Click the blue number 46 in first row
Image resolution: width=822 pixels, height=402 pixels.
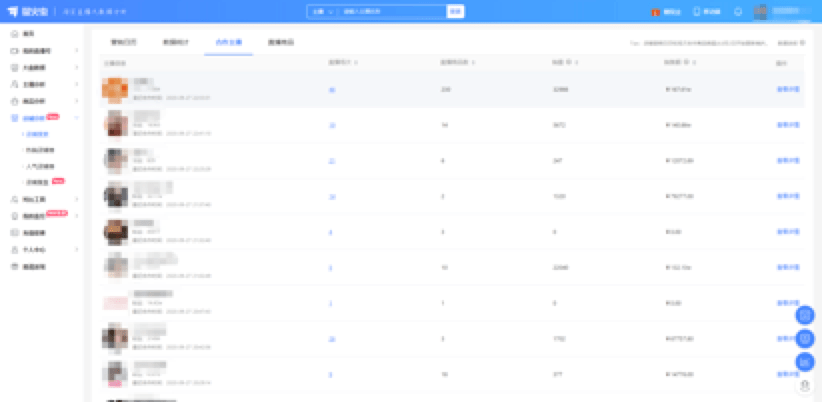point(332,90)
